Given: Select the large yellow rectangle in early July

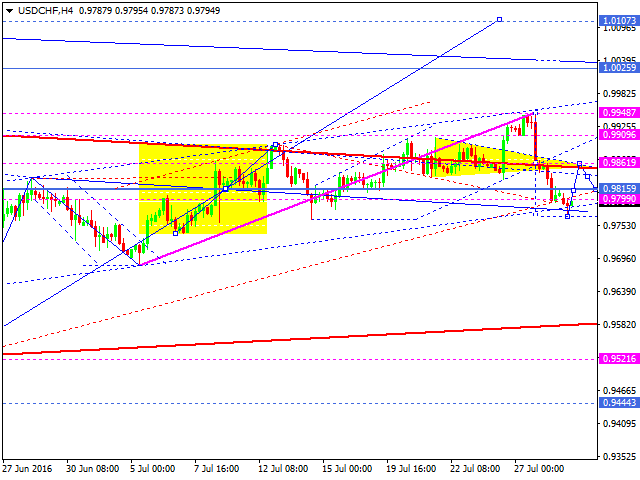Looking at the screenshot, I should point(203,189).
